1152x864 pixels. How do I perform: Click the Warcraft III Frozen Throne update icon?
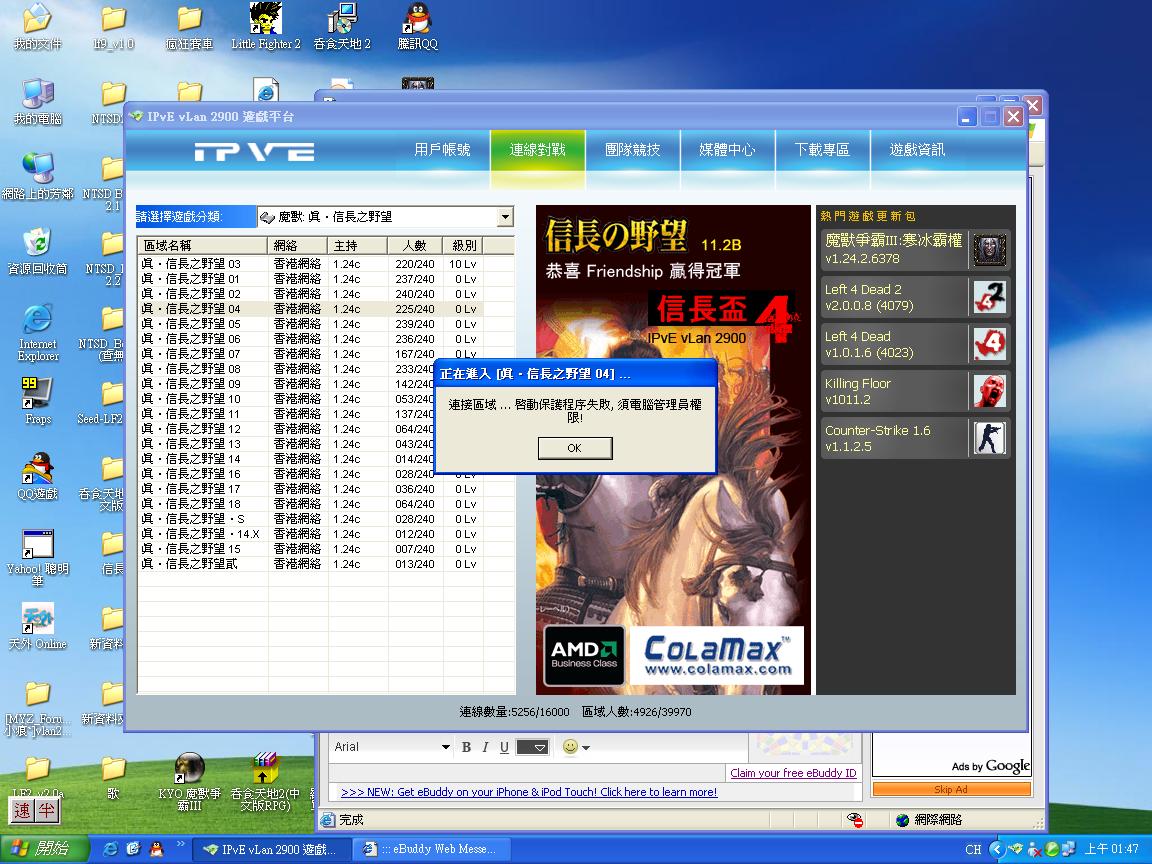point(990,249)
